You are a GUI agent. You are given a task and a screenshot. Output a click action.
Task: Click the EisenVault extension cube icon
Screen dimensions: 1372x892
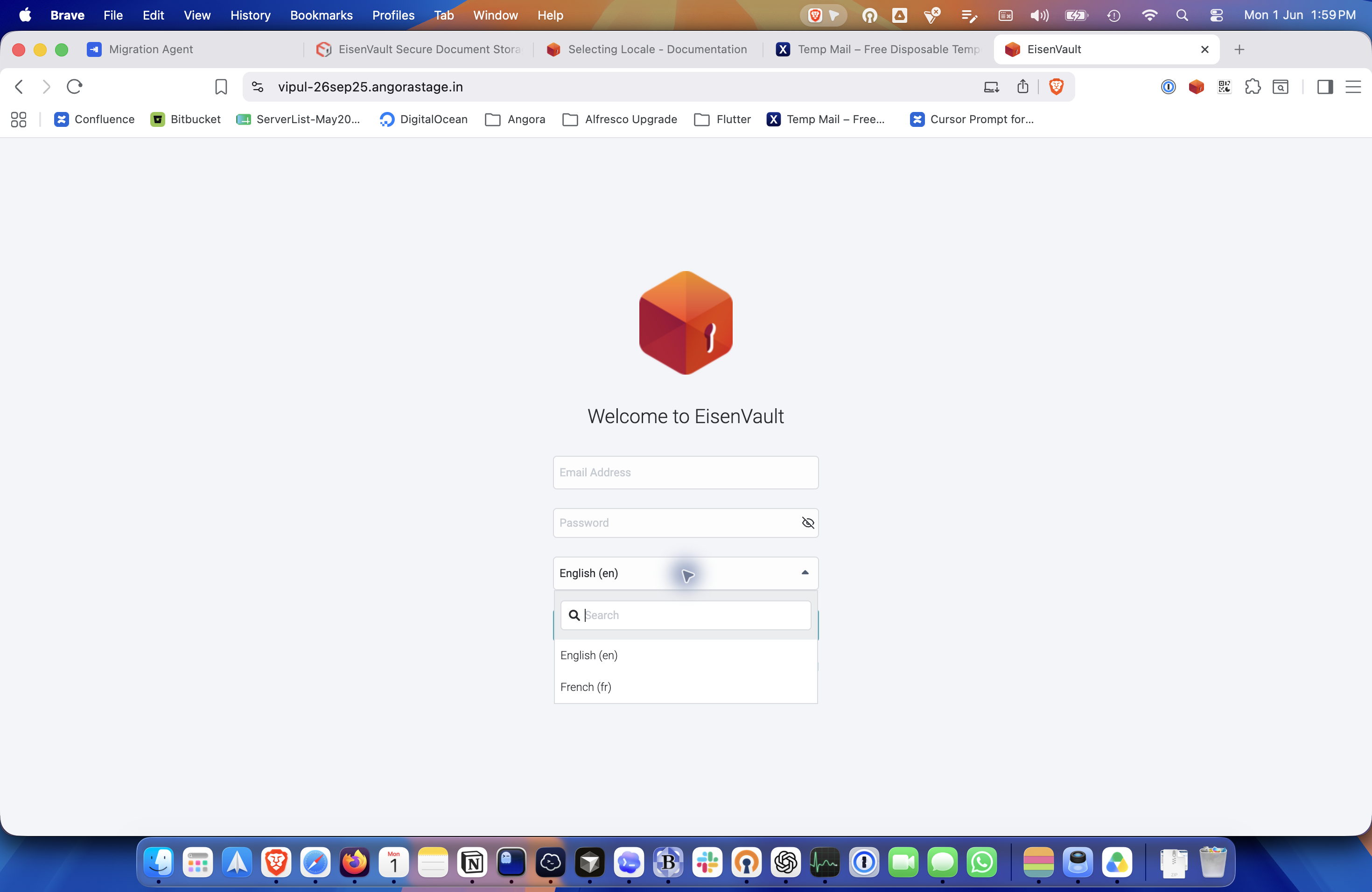(1196, 86)
